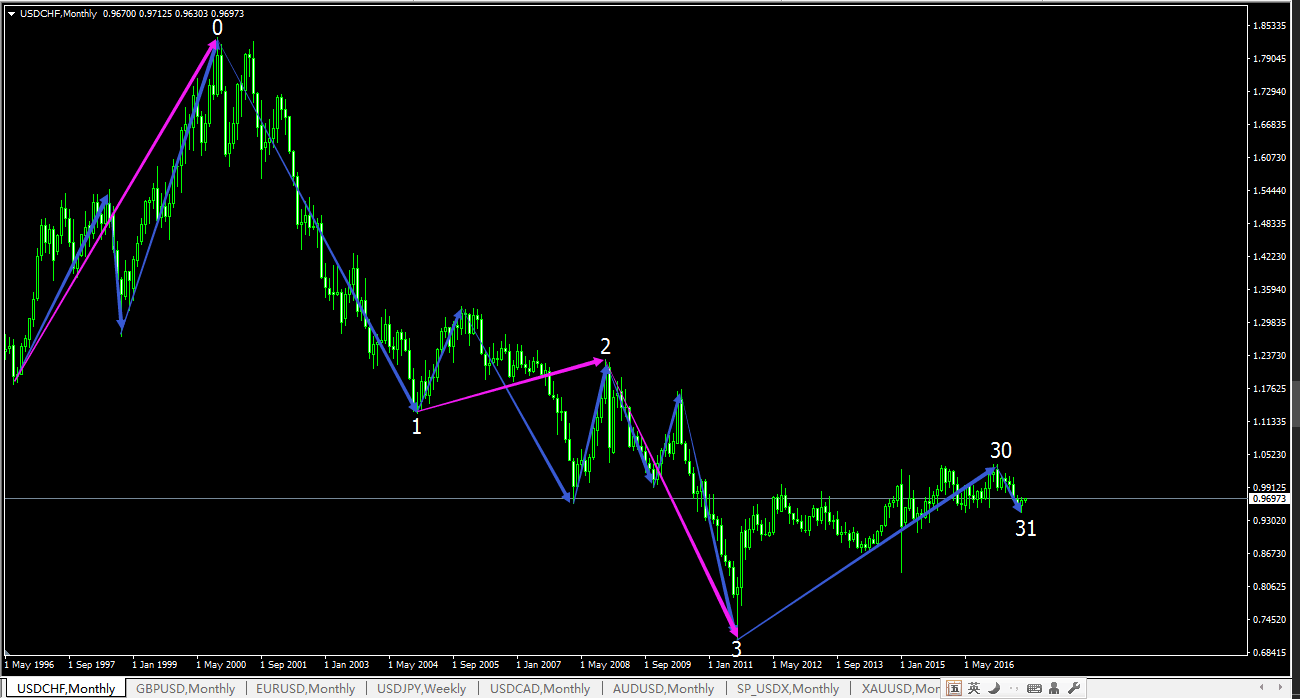Switch to the EURUSD,Monthly tab
Screen dimensions: 1300x699
(305, 688)
